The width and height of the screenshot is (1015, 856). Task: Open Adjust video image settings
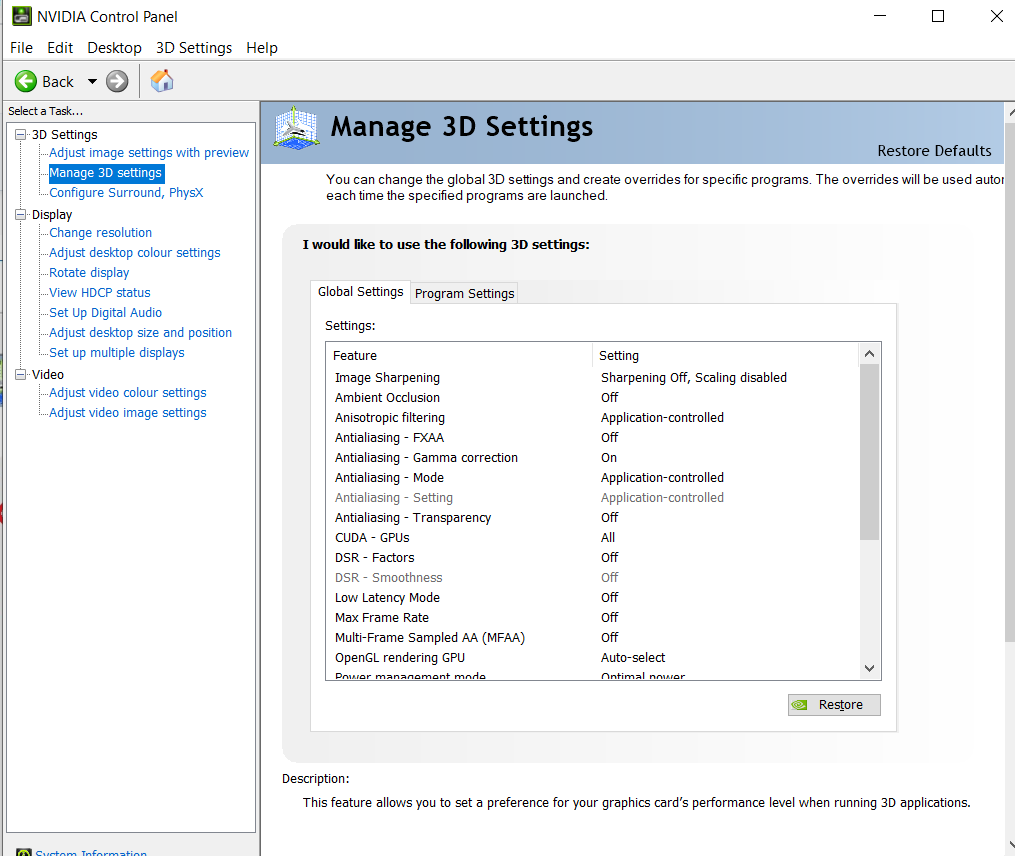click(128, 413)
